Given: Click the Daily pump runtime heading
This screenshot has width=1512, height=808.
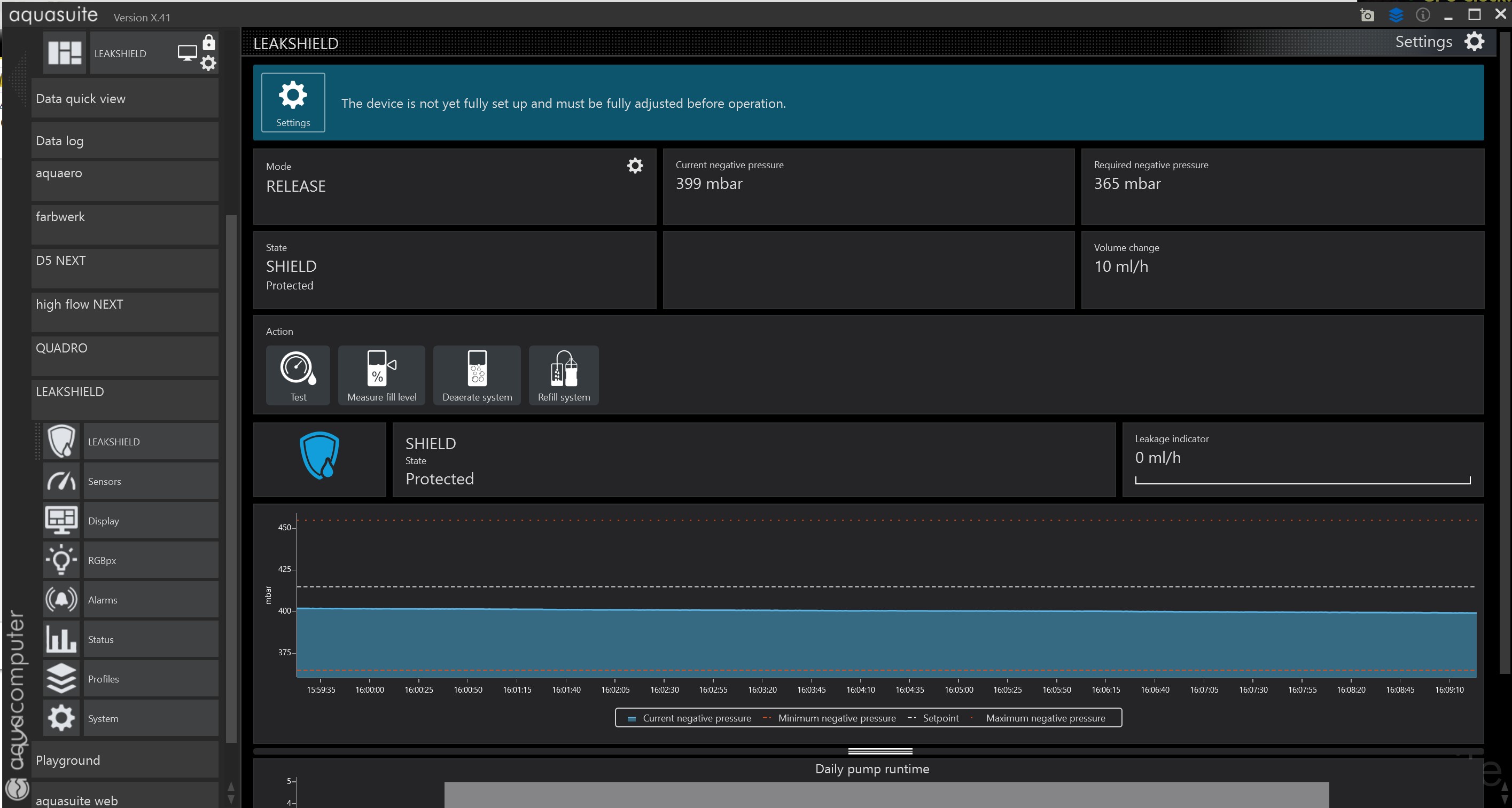Looking at the screenshot, I should [871, 768].
